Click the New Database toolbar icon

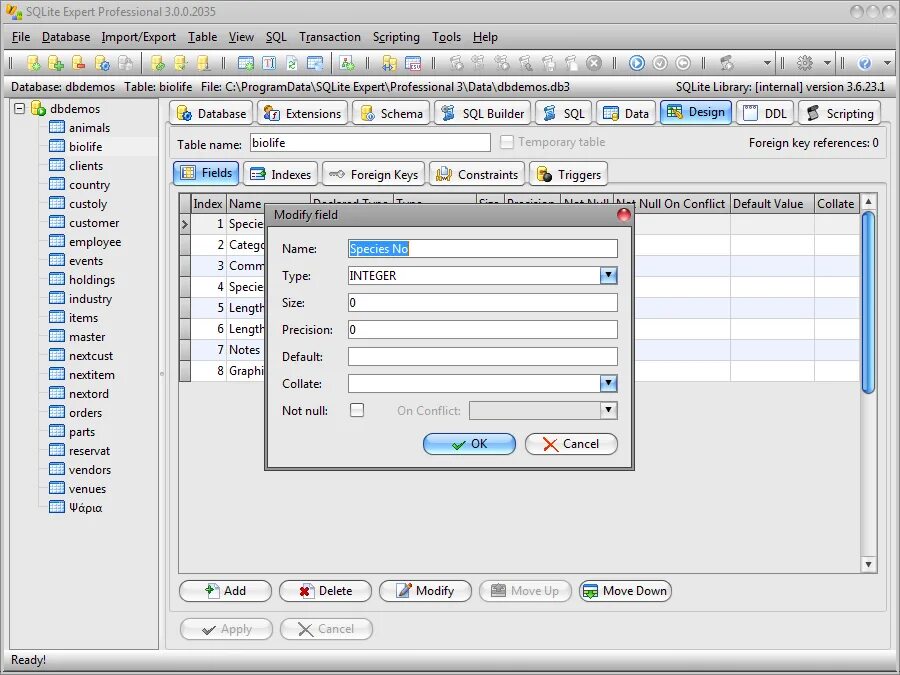(33, 63)
